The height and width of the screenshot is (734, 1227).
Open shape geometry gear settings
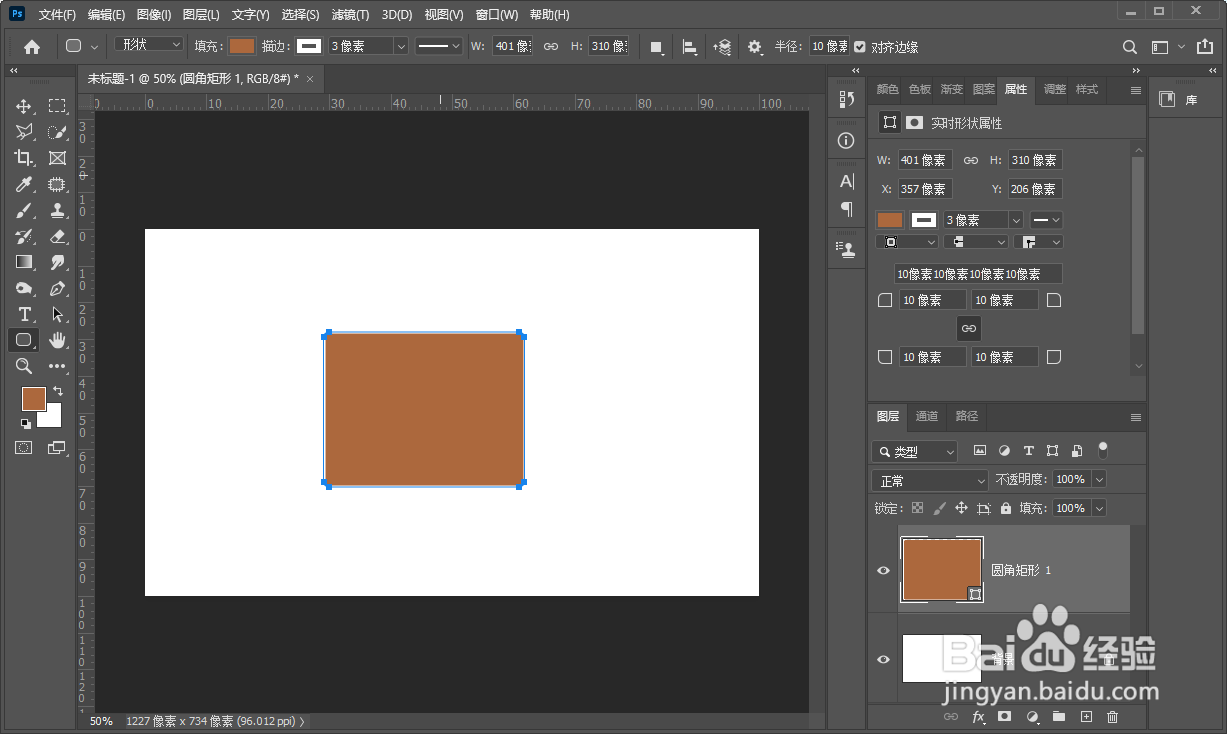(755, 47)
